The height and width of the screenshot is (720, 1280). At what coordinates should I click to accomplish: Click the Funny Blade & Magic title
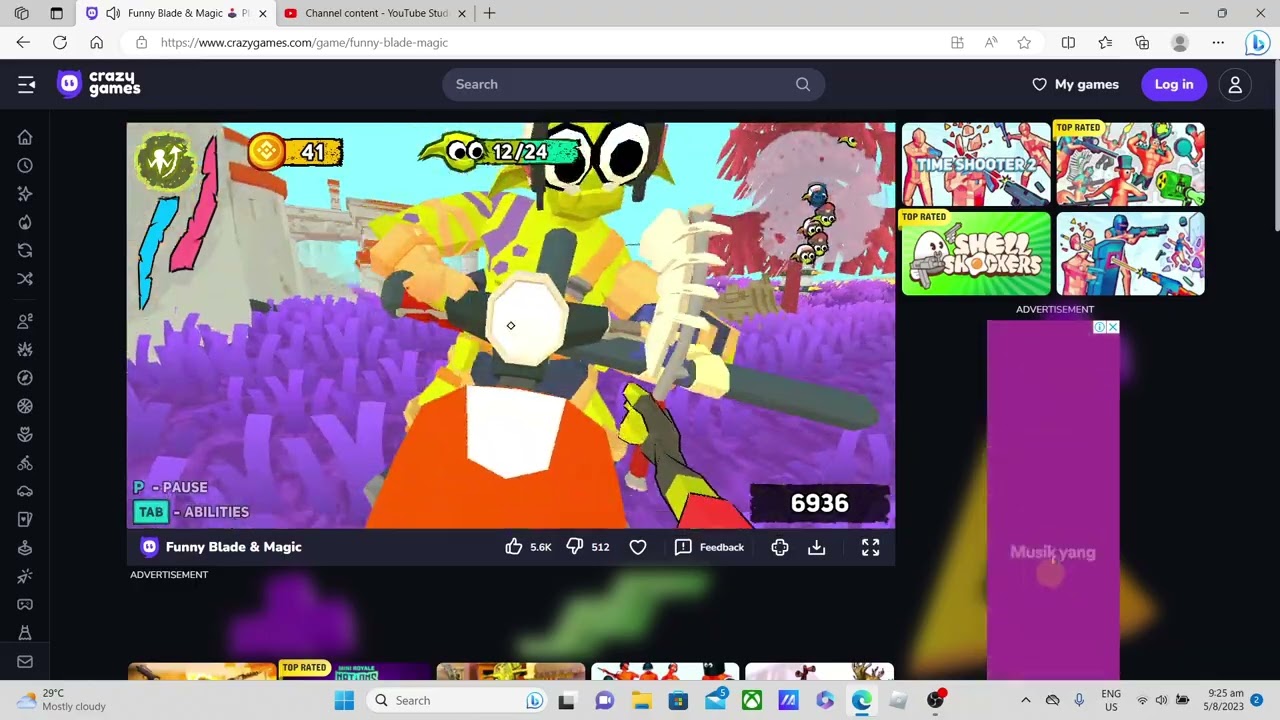[233, 547]
